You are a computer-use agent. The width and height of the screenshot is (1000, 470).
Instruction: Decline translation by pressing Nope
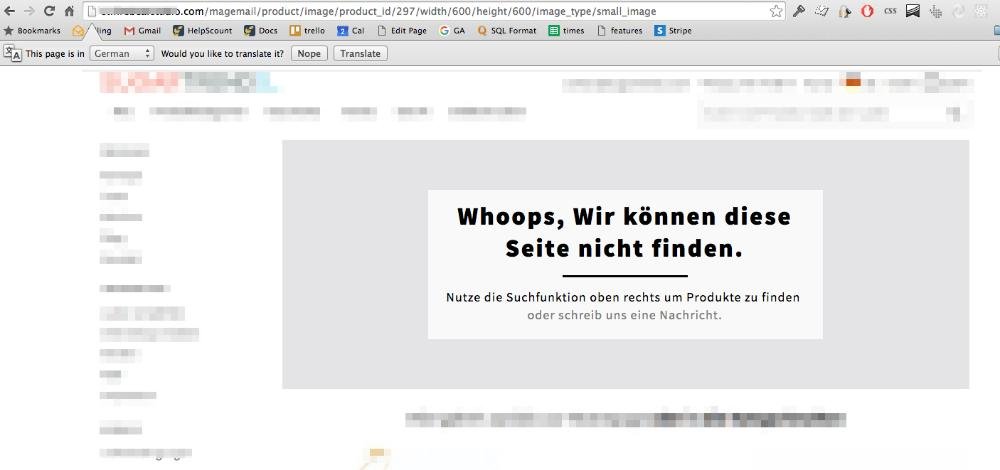click(309, 53)
